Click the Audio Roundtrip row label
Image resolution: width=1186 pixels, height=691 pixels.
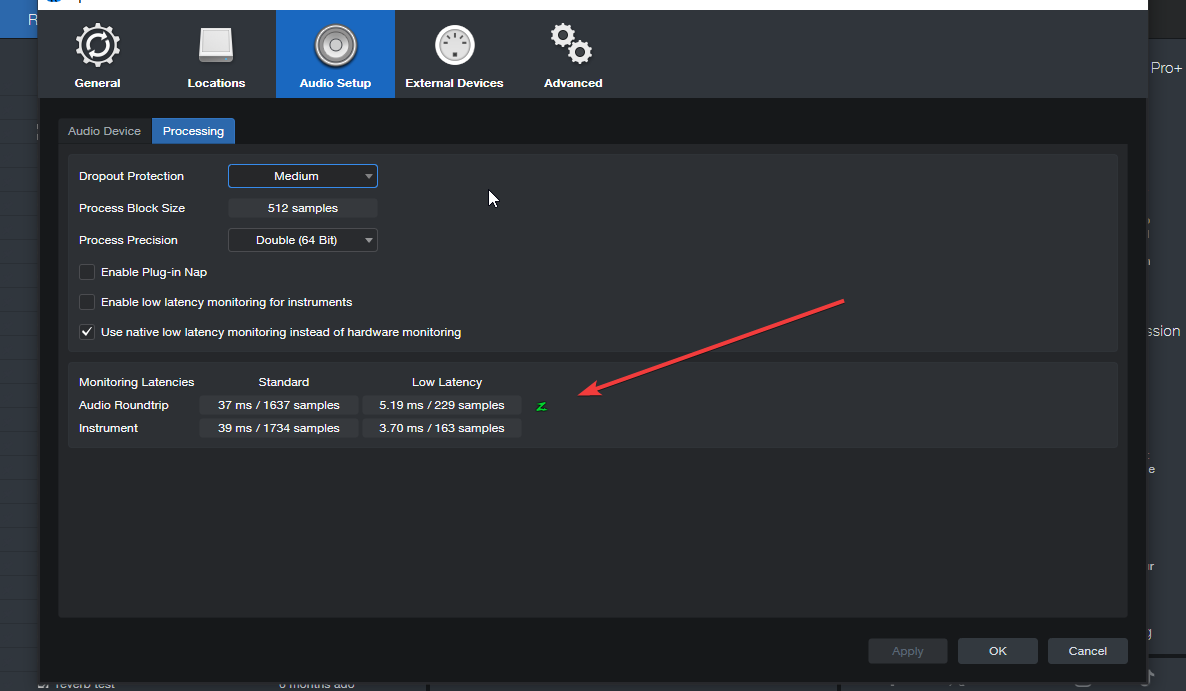[x=124, y=405]
